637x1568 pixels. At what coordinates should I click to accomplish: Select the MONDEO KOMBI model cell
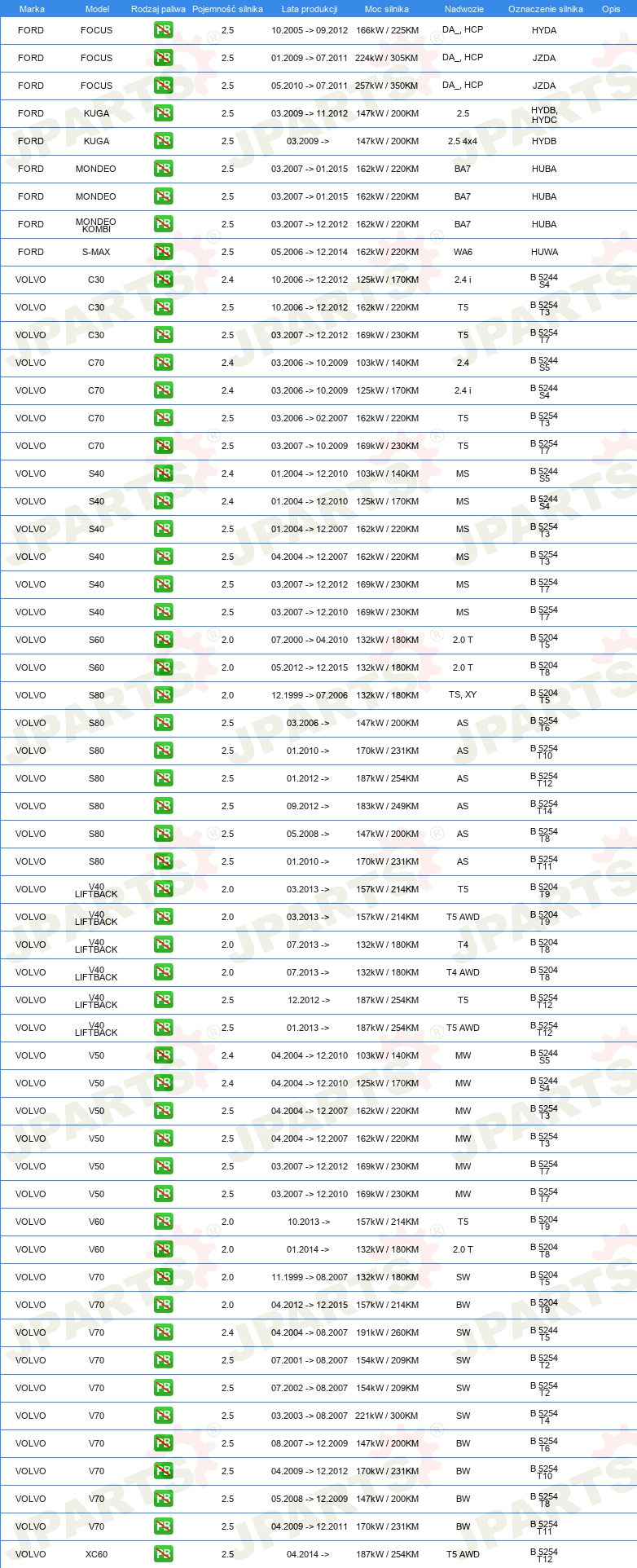(x=96, y=225)
